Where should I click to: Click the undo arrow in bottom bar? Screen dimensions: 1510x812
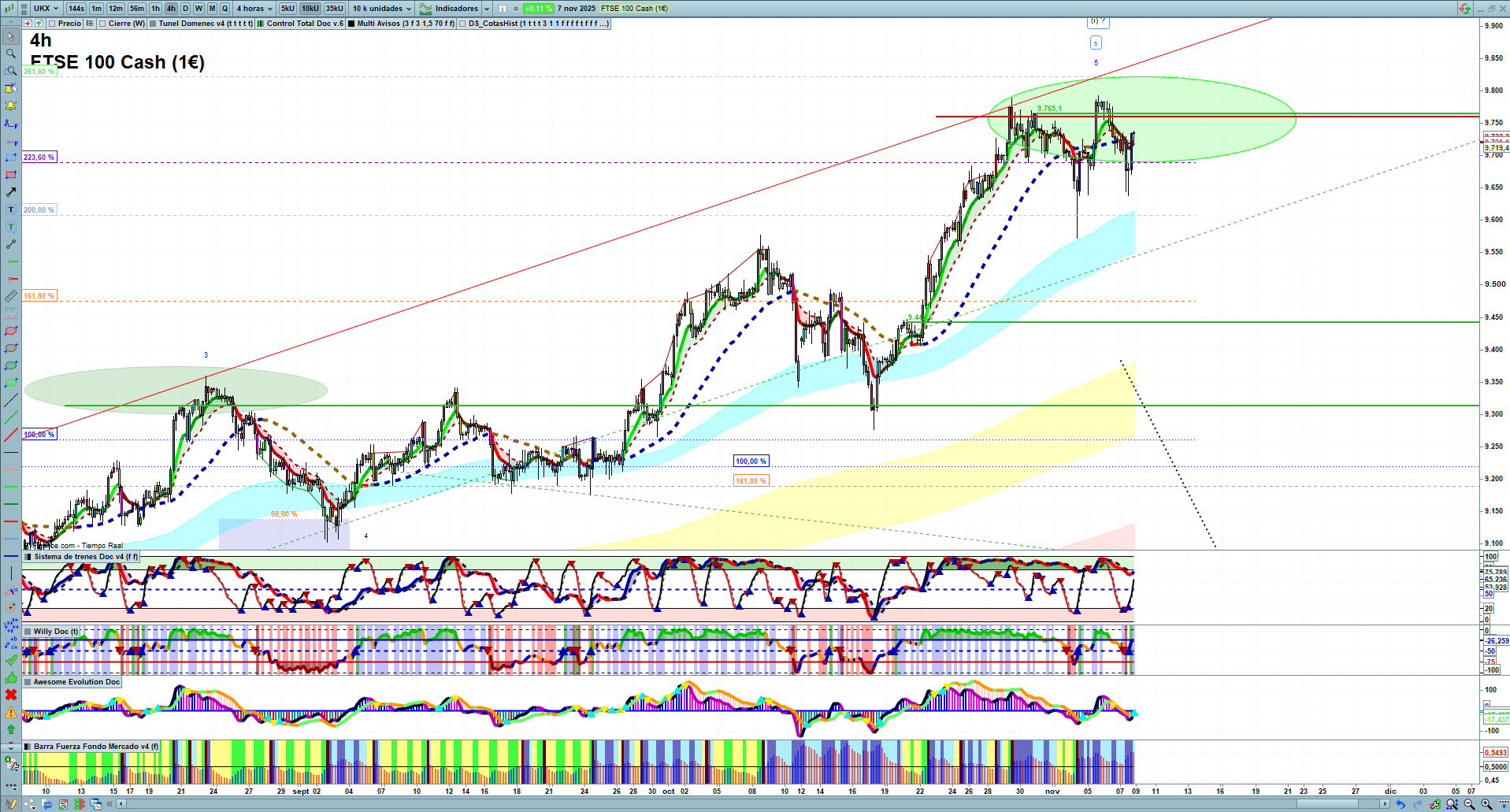[x=1400, y=804]
